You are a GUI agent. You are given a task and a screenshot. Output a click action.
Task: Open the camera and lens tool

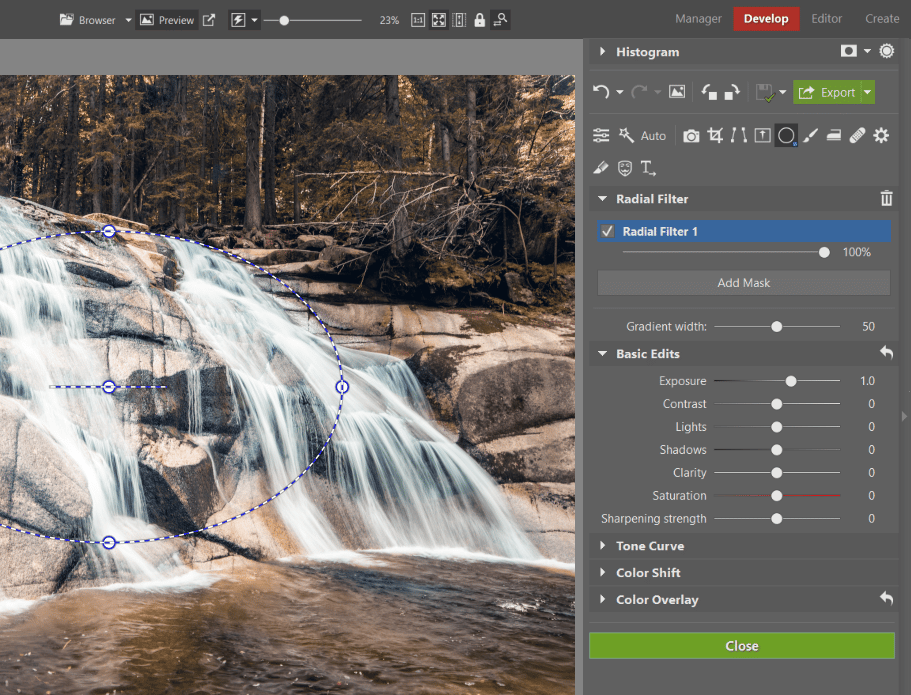pos(691,136)
